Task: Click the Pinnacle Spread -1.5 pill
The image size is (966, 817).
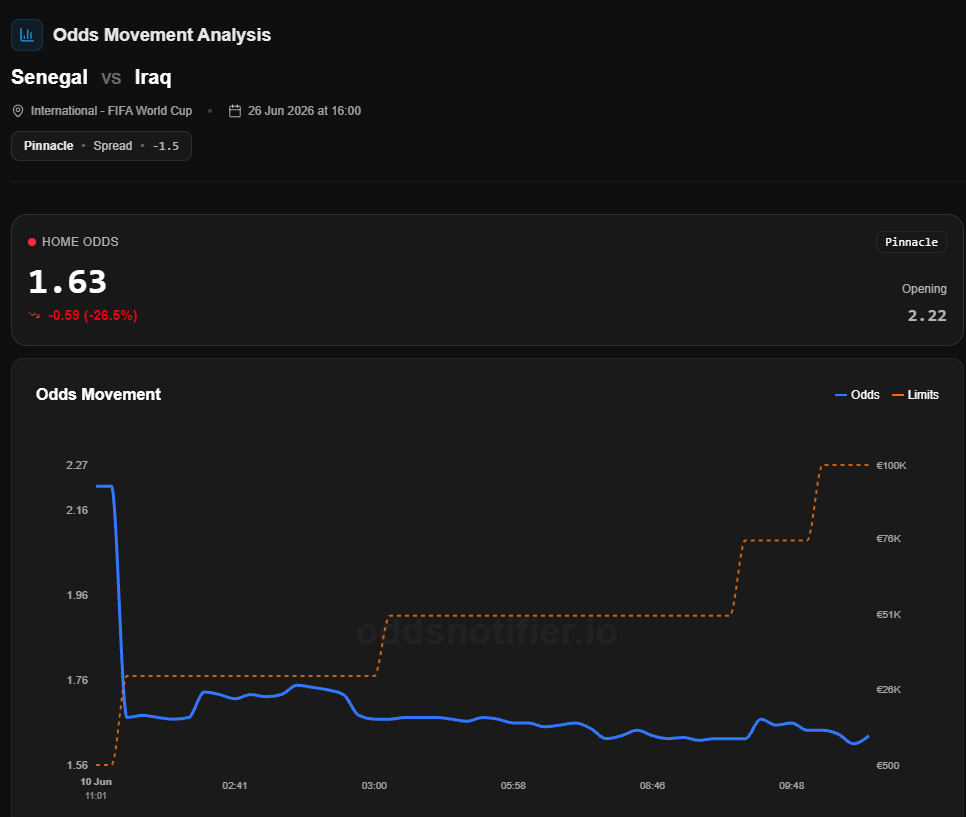Action: (x=101, y=146)
